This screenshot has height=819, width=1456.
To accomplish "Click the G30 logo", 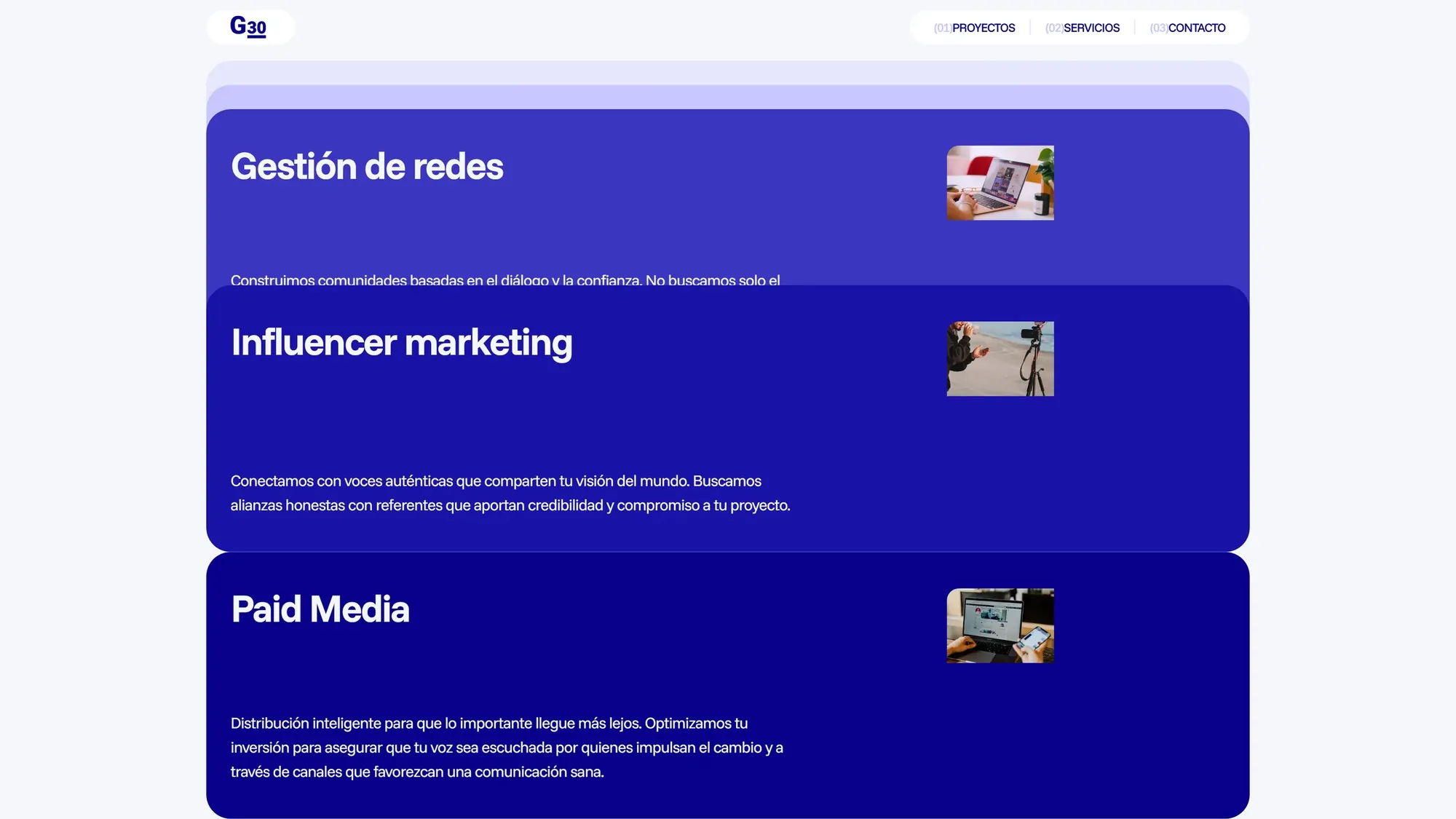I will click(x=248, y=27).
